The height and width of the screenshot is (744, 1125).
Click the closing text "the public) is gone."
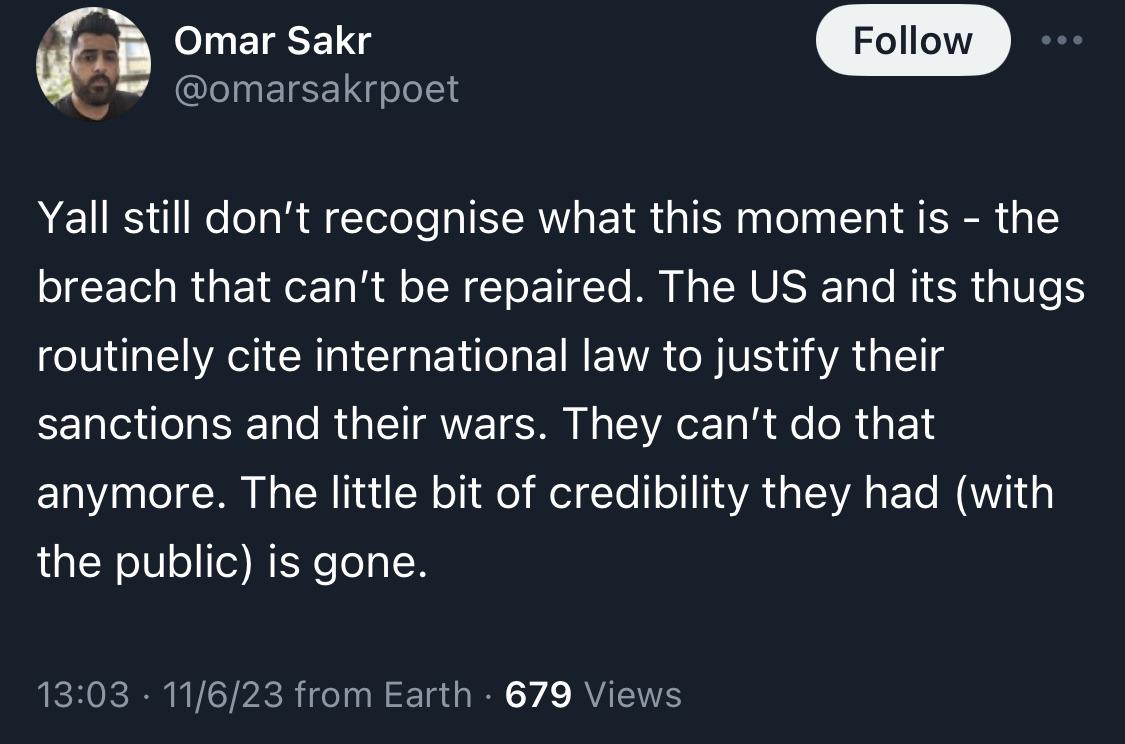pyautogui.click(x=232, y=564)
